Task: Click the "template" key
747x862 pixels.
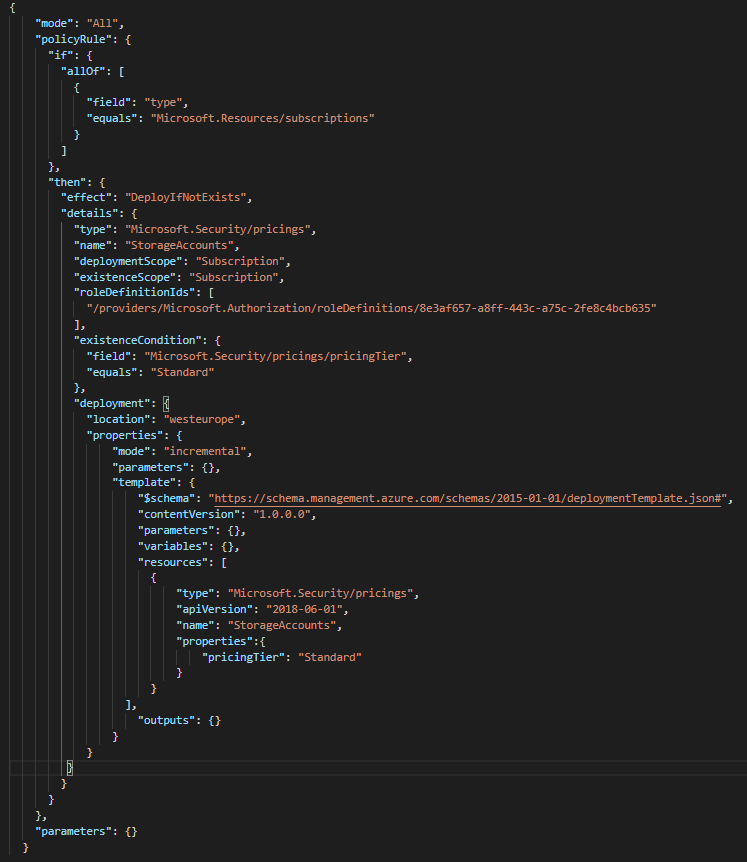Action: coord(144,482)
